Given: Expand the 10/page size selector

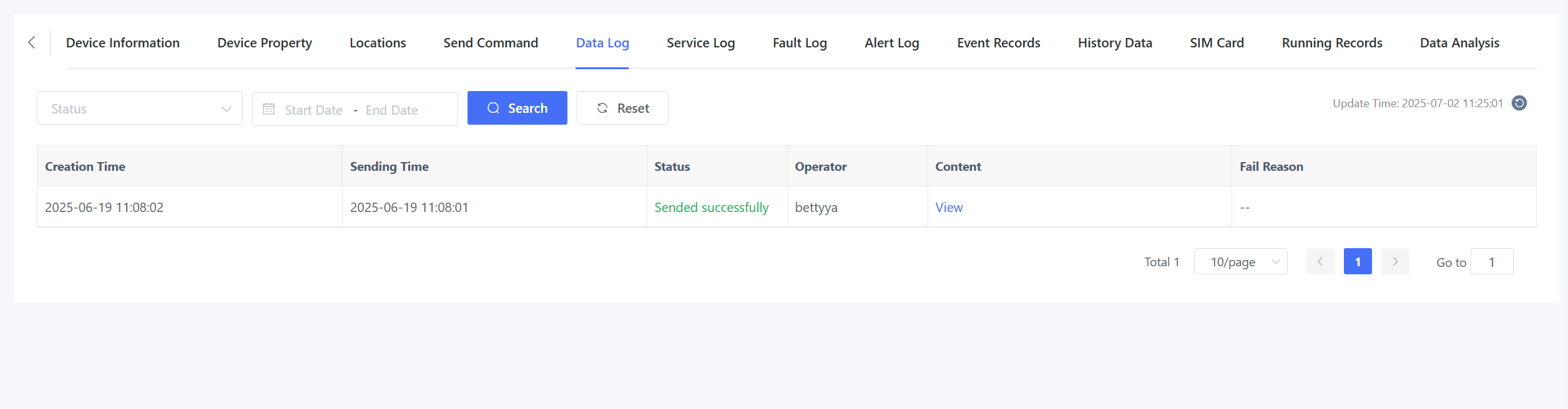Looking at the screenshot, I should coord(1240,262).
